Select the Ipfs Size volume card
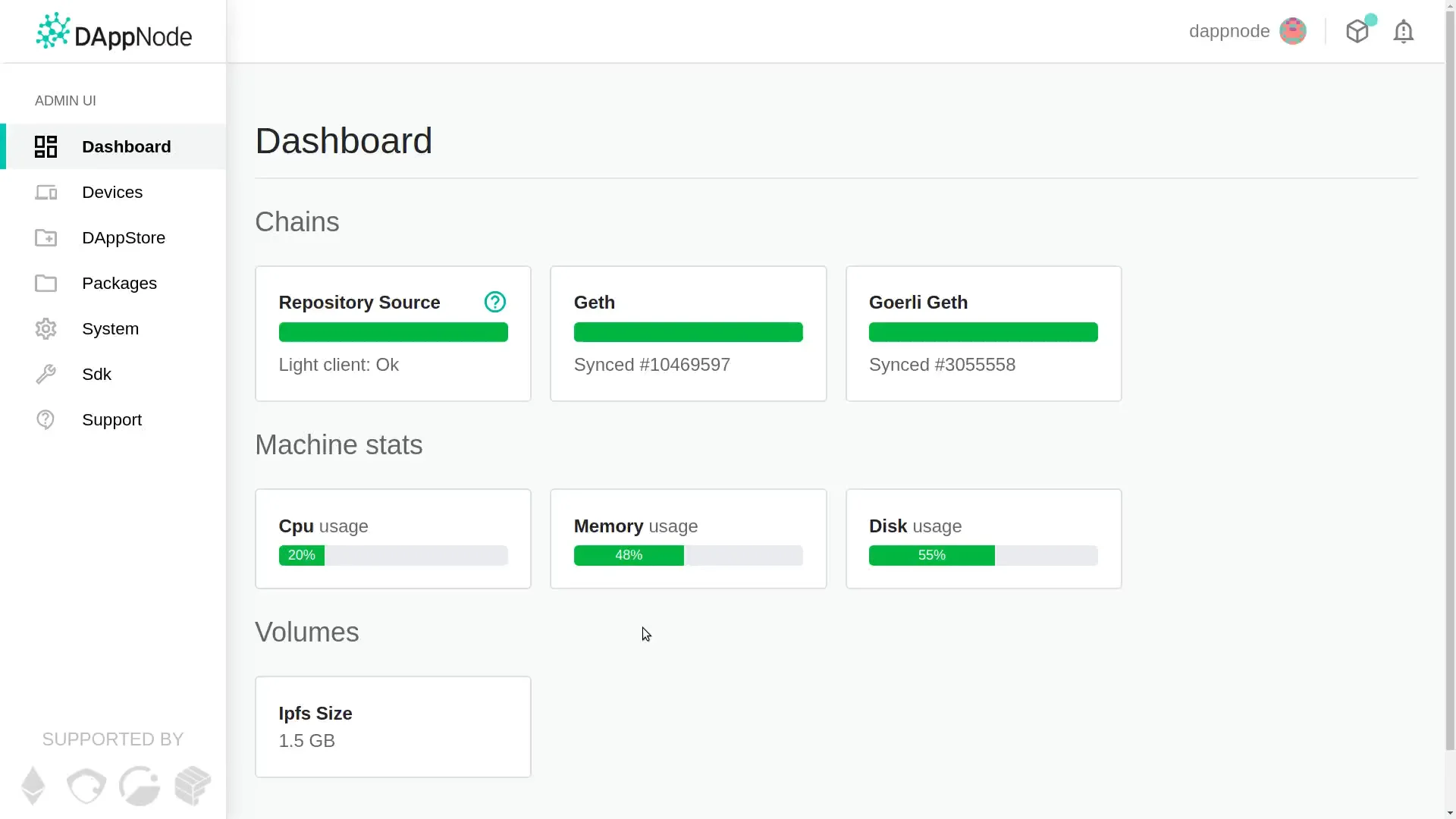 (393, 726)
